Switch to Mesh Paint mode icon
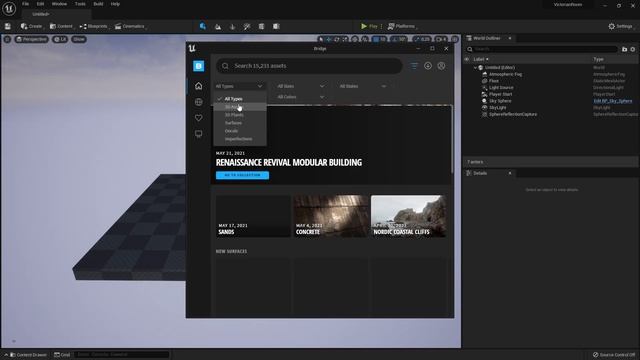The image size is (640, 360). click(247, 27)
